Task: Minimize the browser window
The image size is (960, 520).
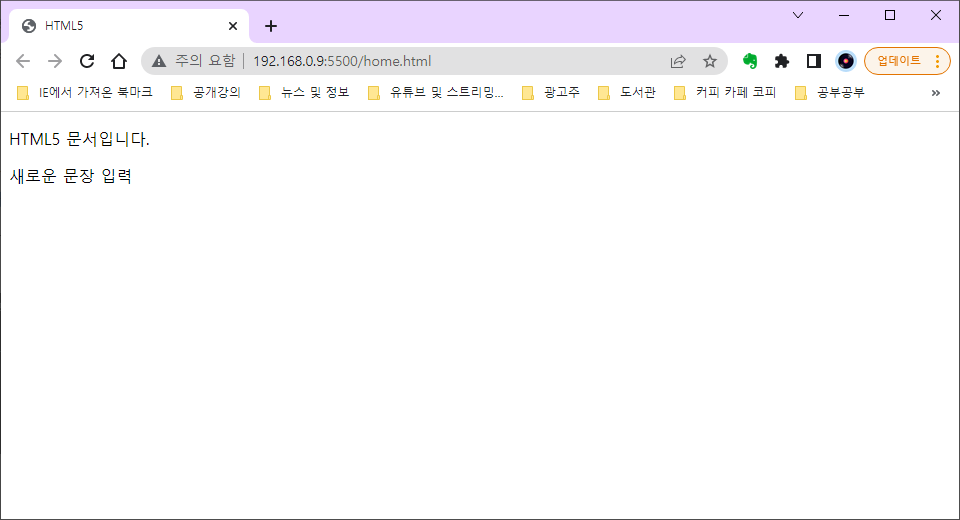Action: point(844,15)
